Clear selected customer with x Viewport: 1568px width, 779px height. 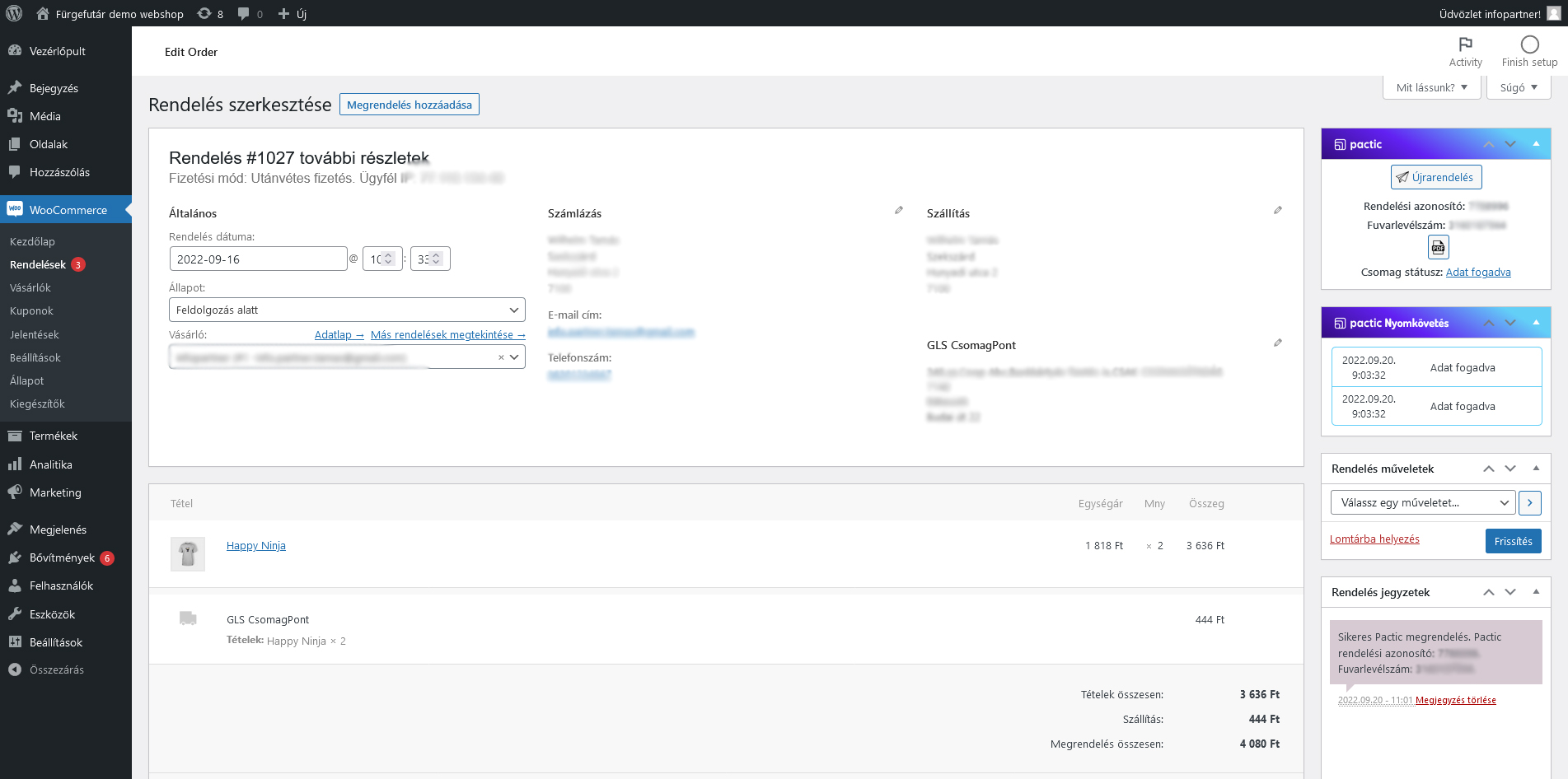pos(501,357)
